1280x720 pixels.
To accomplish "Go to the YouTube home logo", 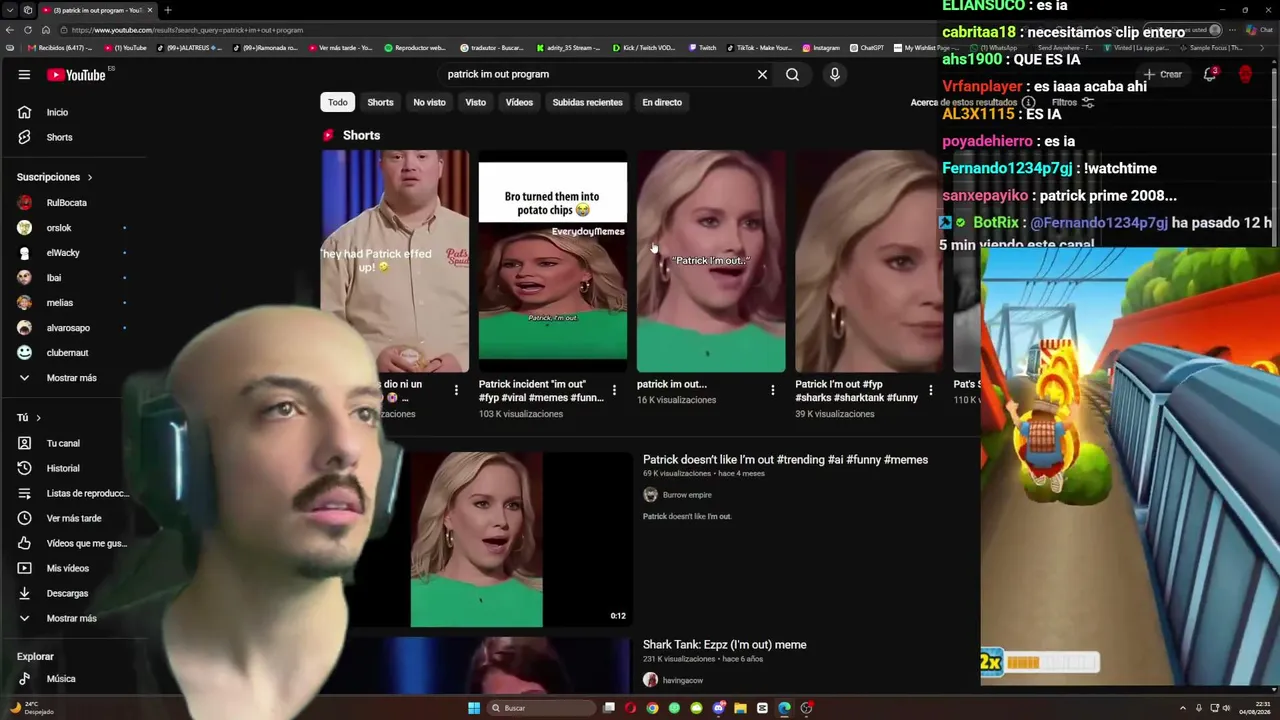I will pyautogui.click(x=76, y=74).
